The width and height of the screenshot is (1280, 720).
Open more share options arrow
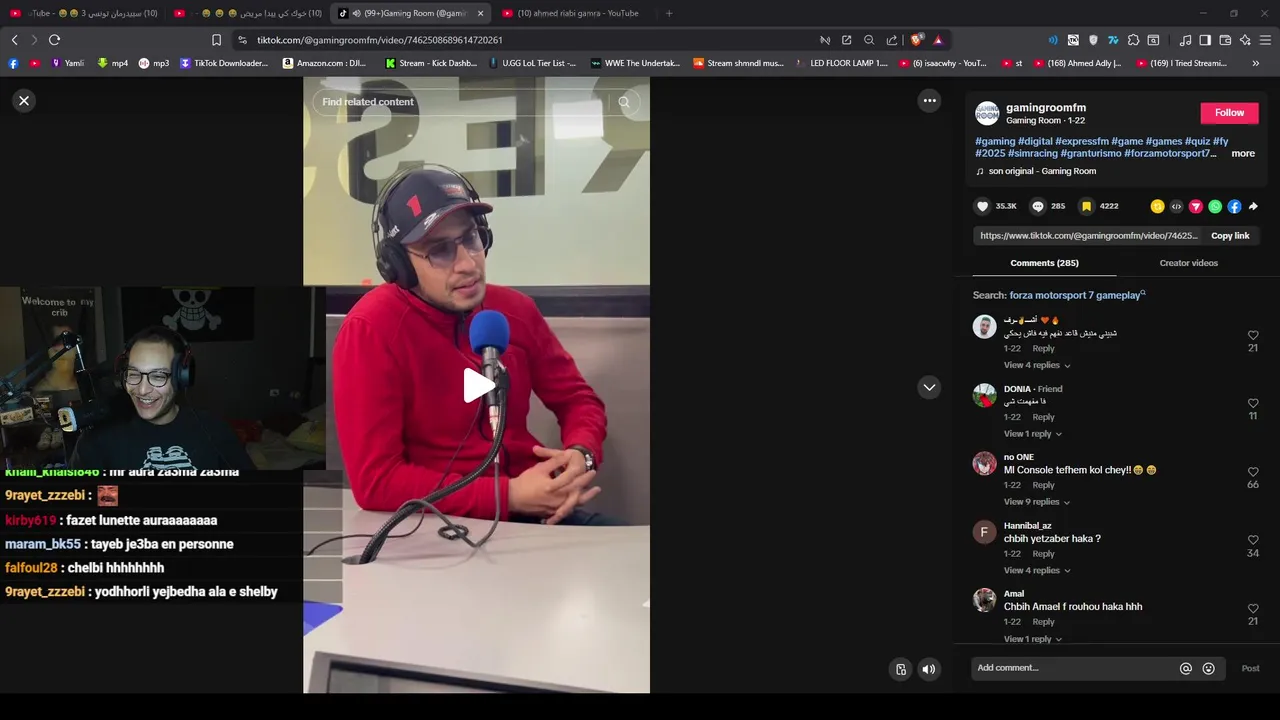coord(1253,207)
